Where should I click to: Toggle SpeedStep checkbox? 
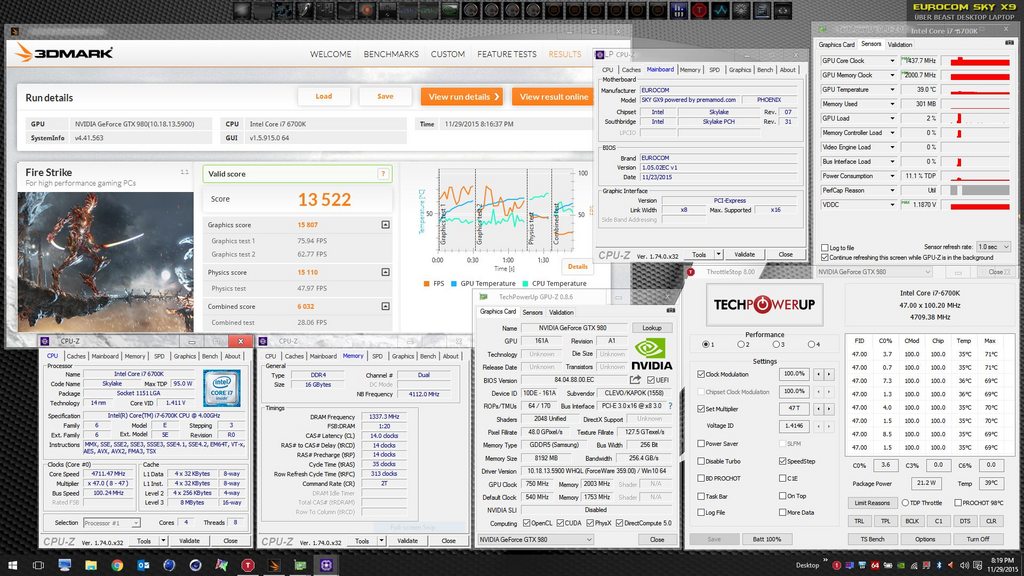point(782,461)
